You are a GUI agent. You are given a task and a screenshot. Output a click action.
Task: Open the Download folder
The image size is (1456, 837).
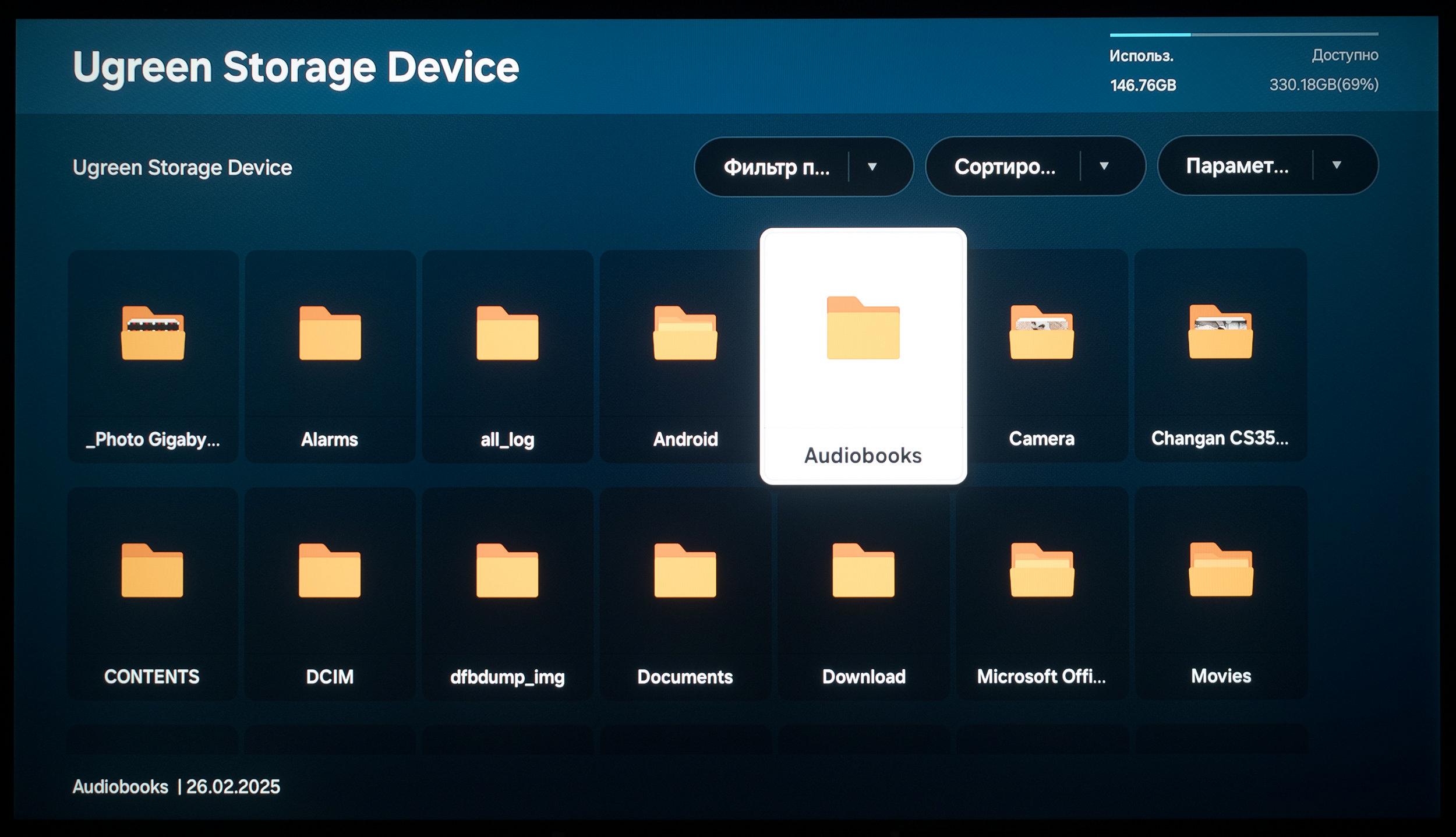(864, 594)
